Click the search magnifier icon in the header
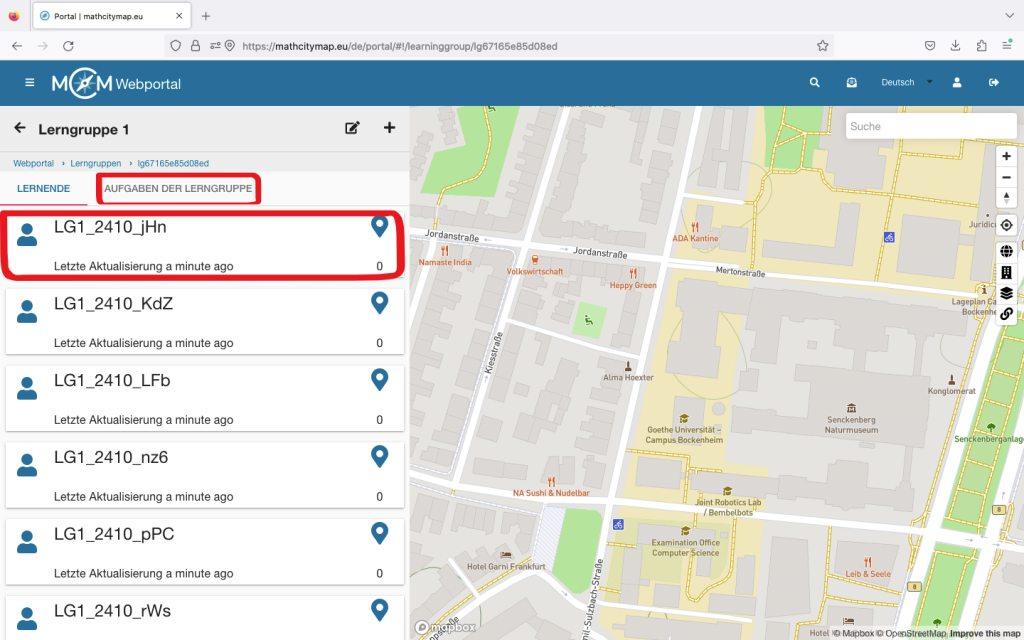The image size is (1024, 640). tap(815, 83)
